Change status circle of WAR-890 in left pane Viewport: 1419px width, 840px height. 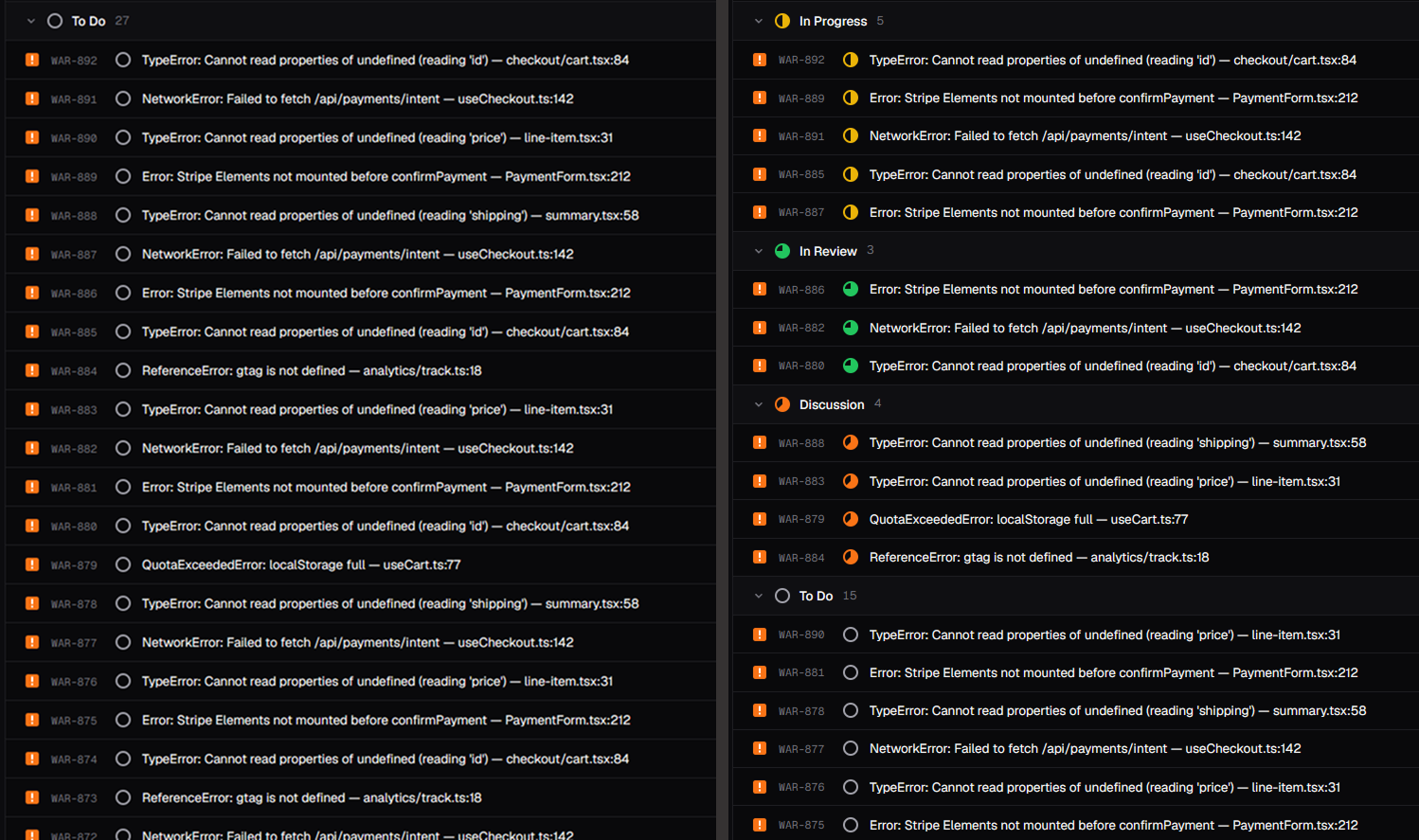coord(123,137)
